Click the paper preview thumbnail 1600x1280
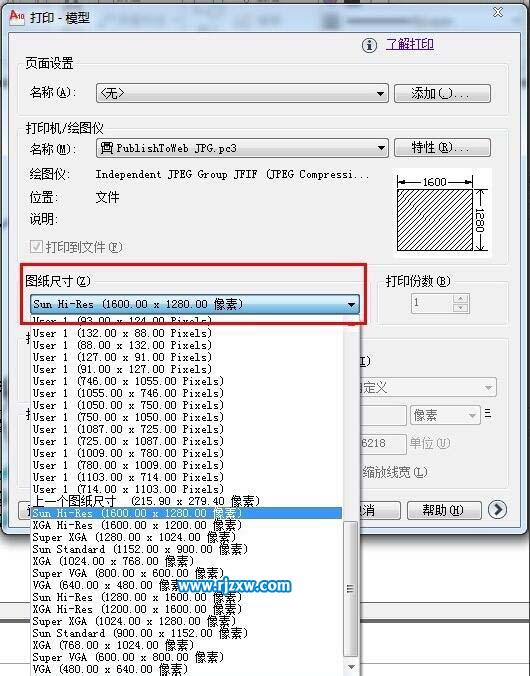Viewport: 530px width, 676px height. 442,214
